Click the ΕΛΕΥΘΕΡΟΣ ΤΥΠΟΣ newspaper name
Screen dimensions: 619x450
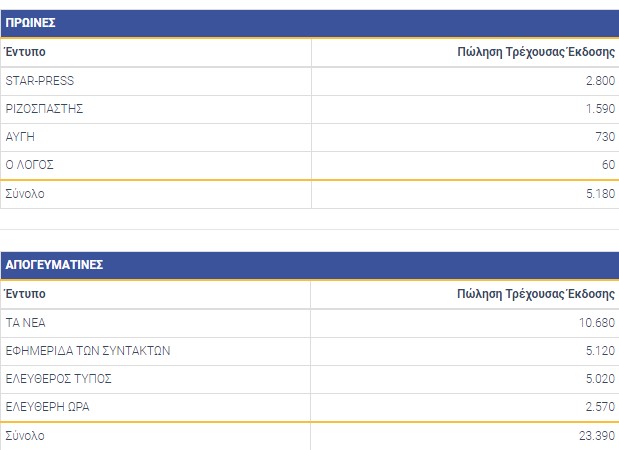[x=58, y=379]
